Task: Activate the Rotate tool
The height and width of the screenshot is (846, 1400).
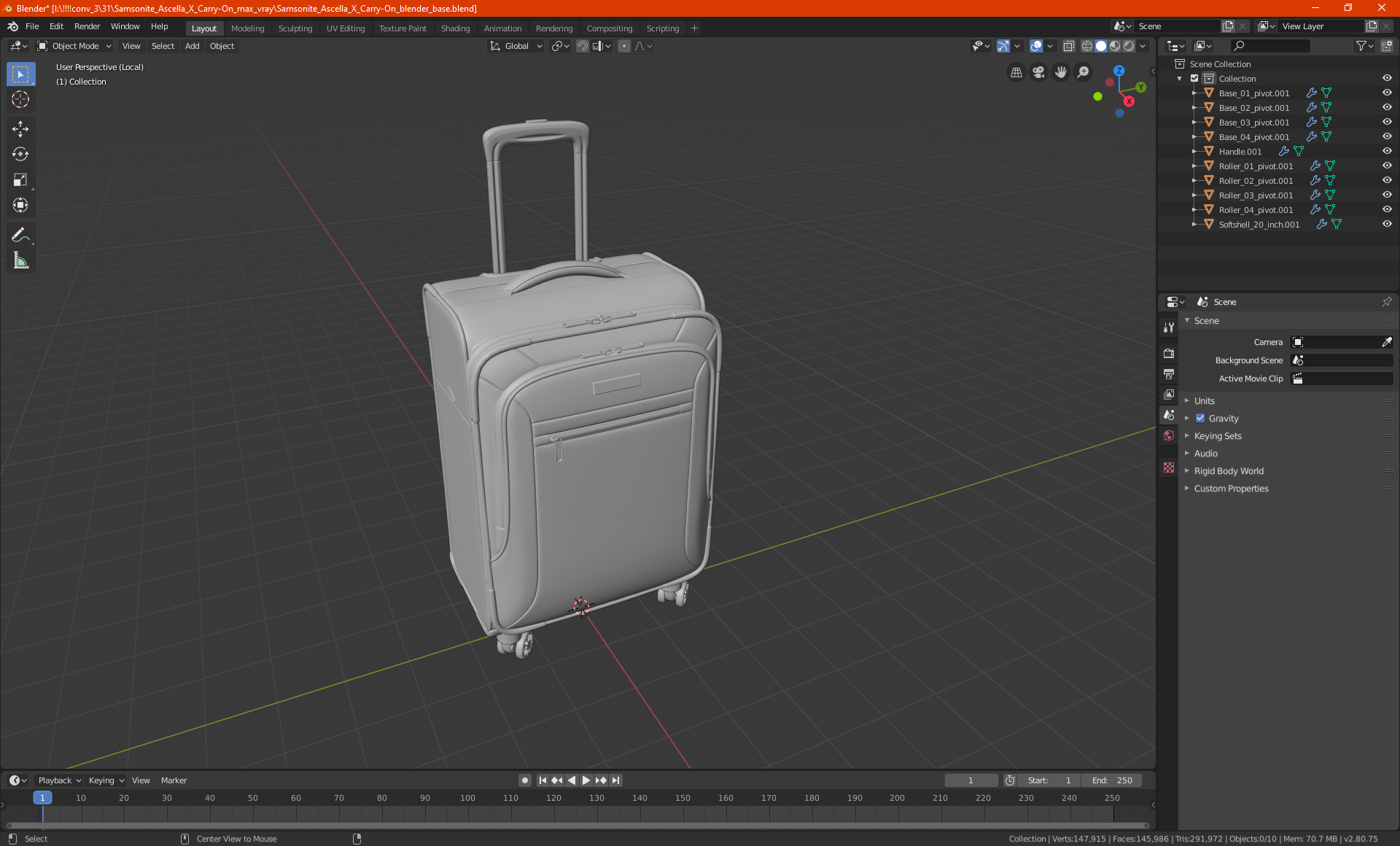Action: (20, 155)
